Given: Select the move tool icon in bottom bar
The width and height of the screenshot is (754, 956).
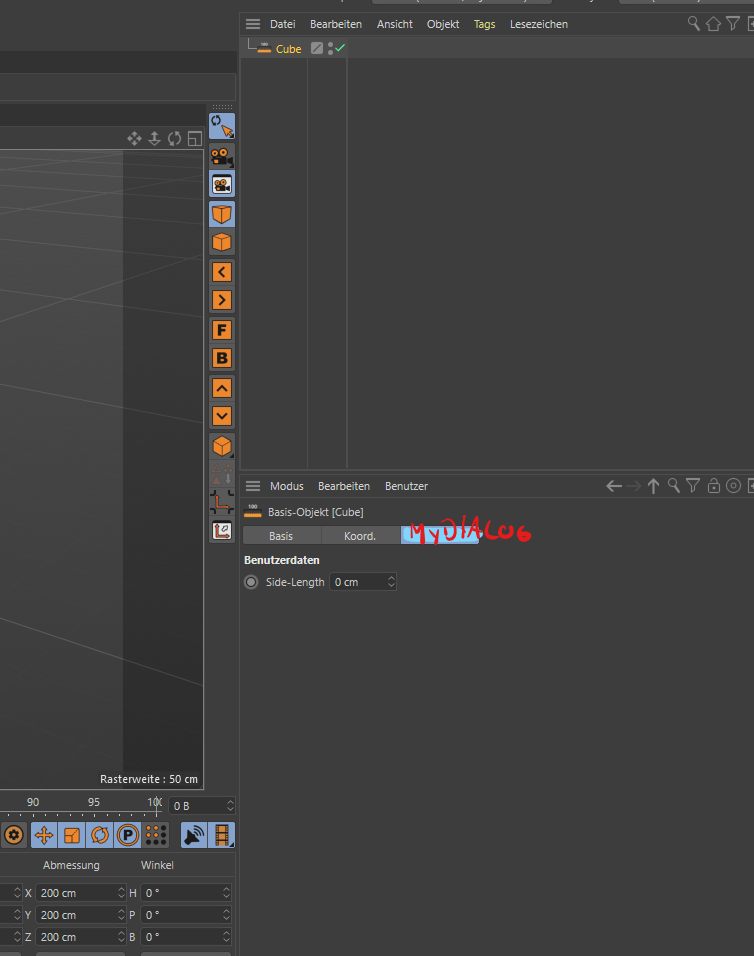Looking at the screenshot, I should coord(44,835).
